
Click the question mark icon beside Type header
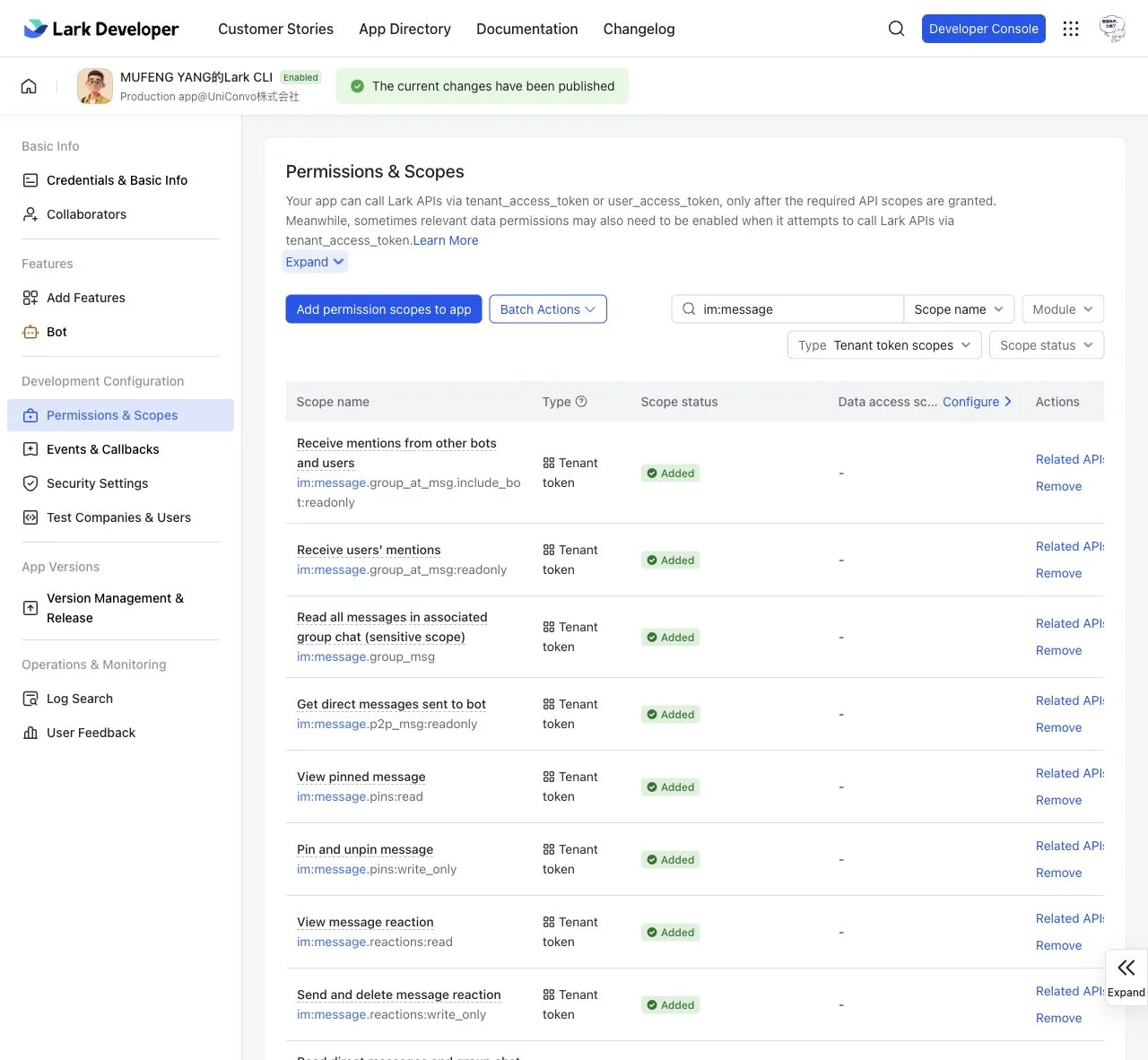click(x=581, y=402)
